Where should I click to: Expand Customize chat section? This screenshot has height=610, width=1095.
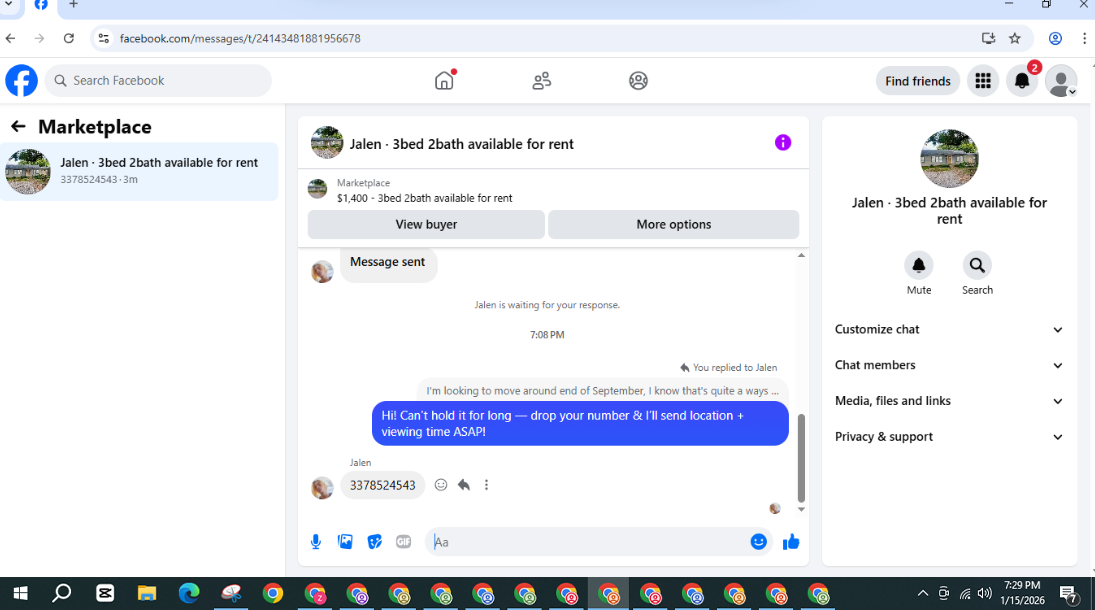click(949, 329)
